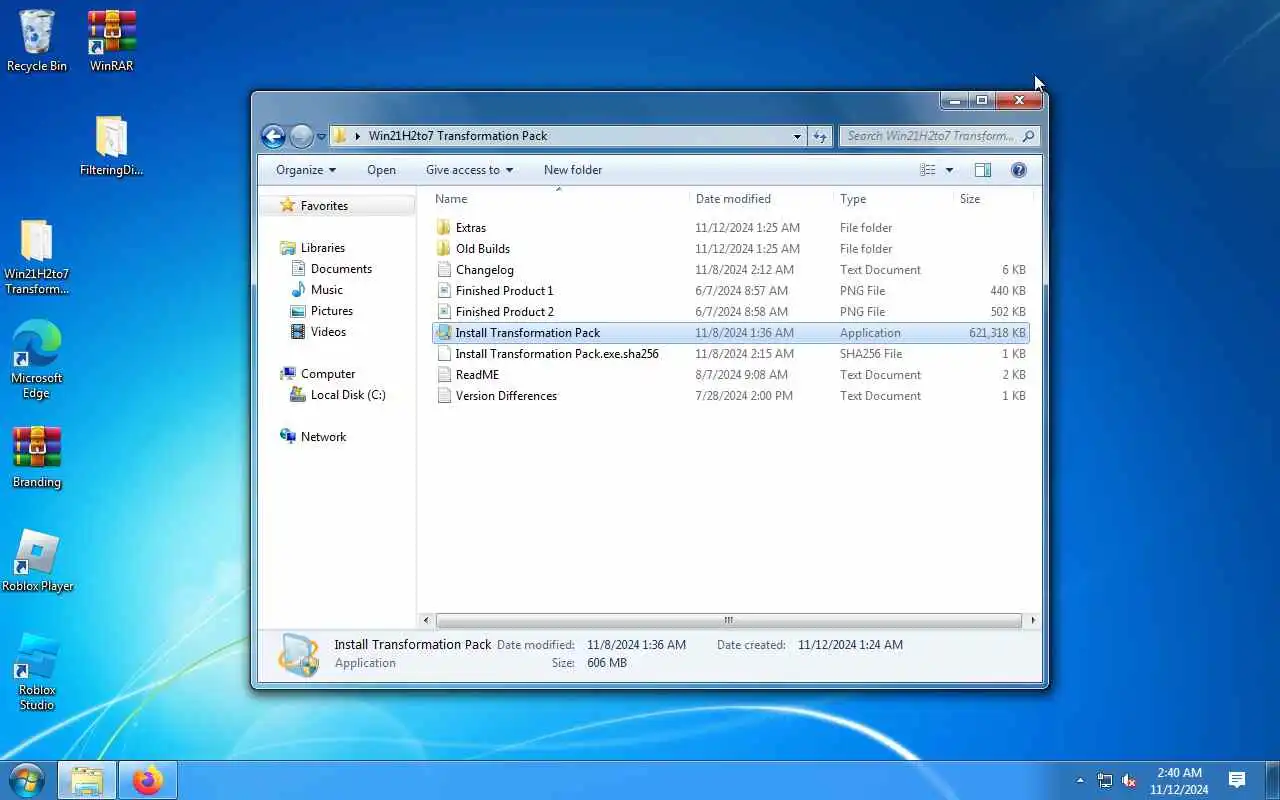
Task: Click the address bar path text
Action: click(x=458, y=136)
